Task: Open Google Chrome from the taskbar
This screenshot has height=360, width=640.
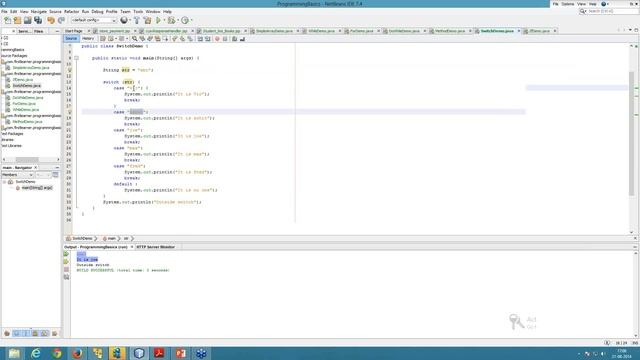Action: [x=57, y=353]
